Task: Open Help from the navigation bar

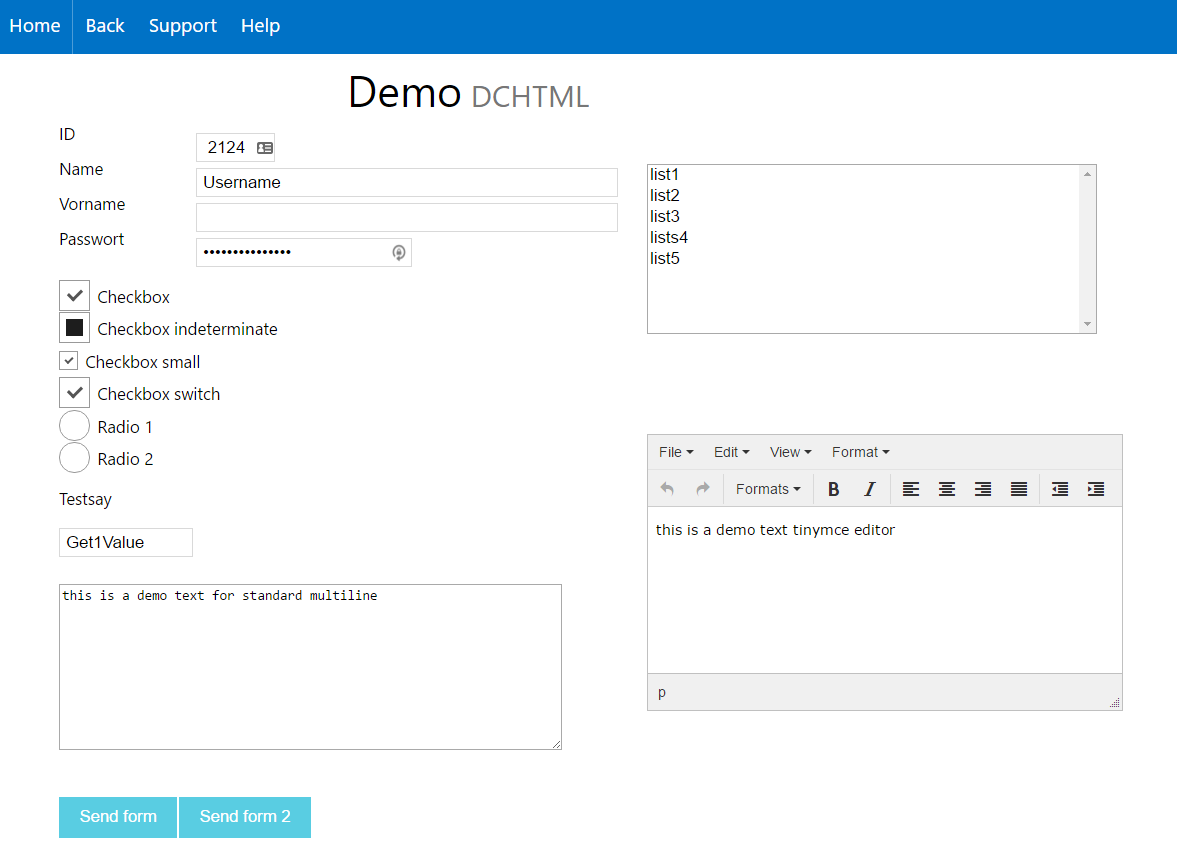Action: point(260,26)
